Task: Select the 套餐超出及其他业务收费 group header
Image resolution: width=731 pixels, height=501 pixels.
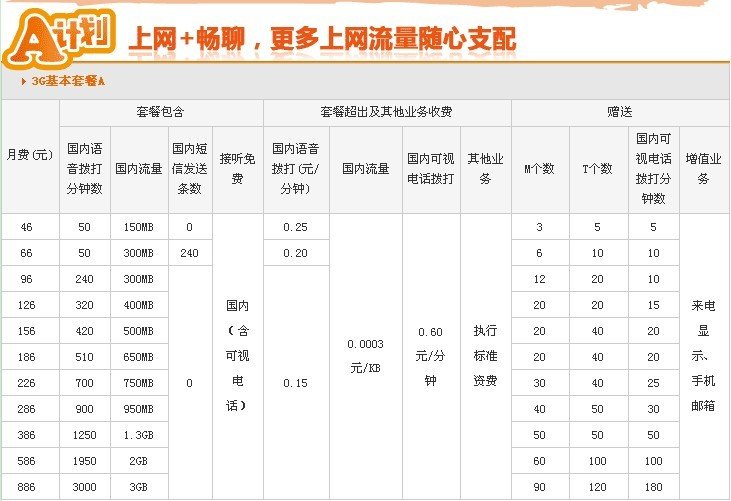Action: click(386, 112)
